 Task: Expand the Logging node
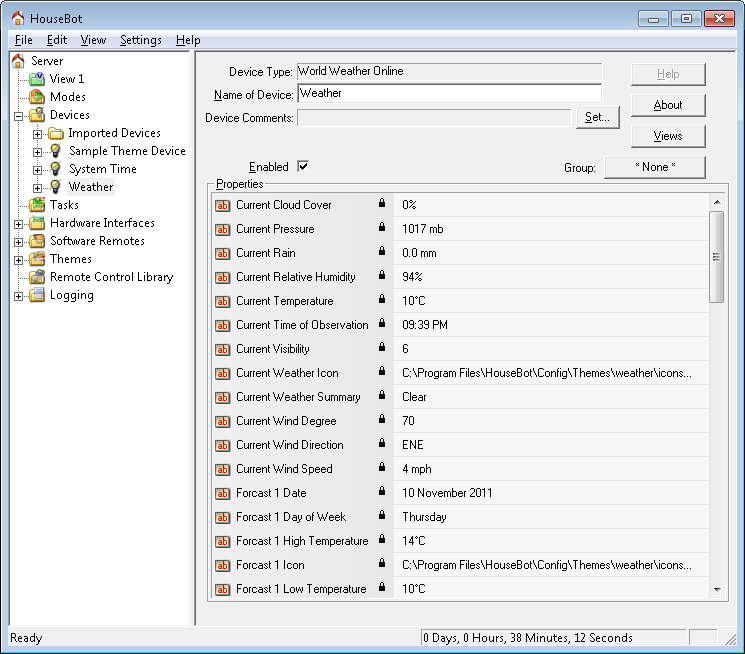(x=19, y=297)
